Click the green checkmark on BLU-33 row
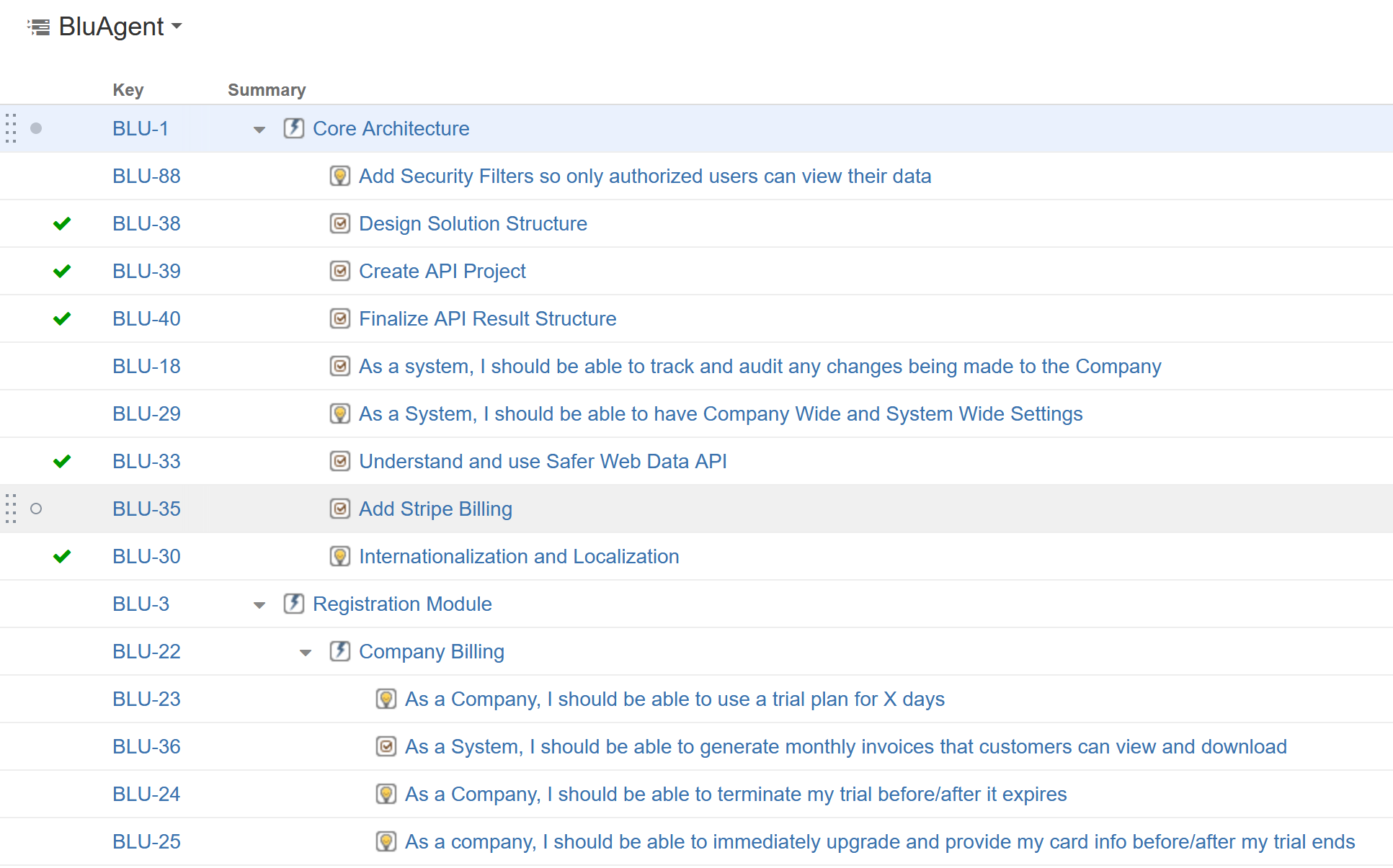Viewport: 1393px width, 868px height. (x=62, y=461)
